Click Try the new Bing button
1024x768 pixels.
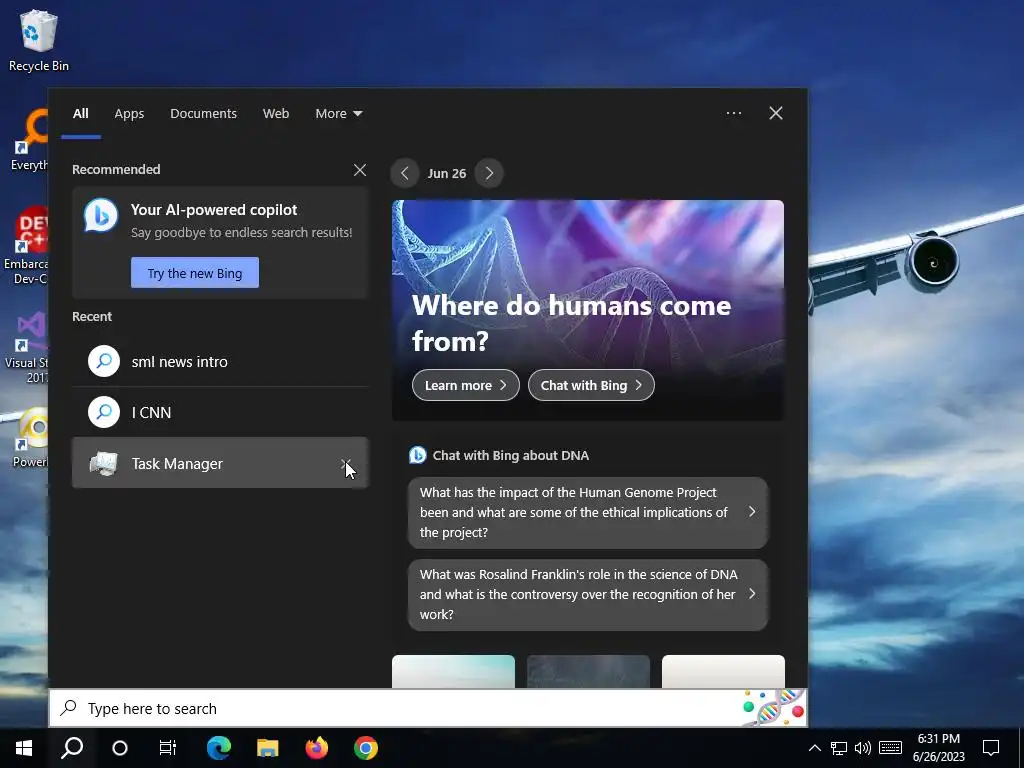195,272
